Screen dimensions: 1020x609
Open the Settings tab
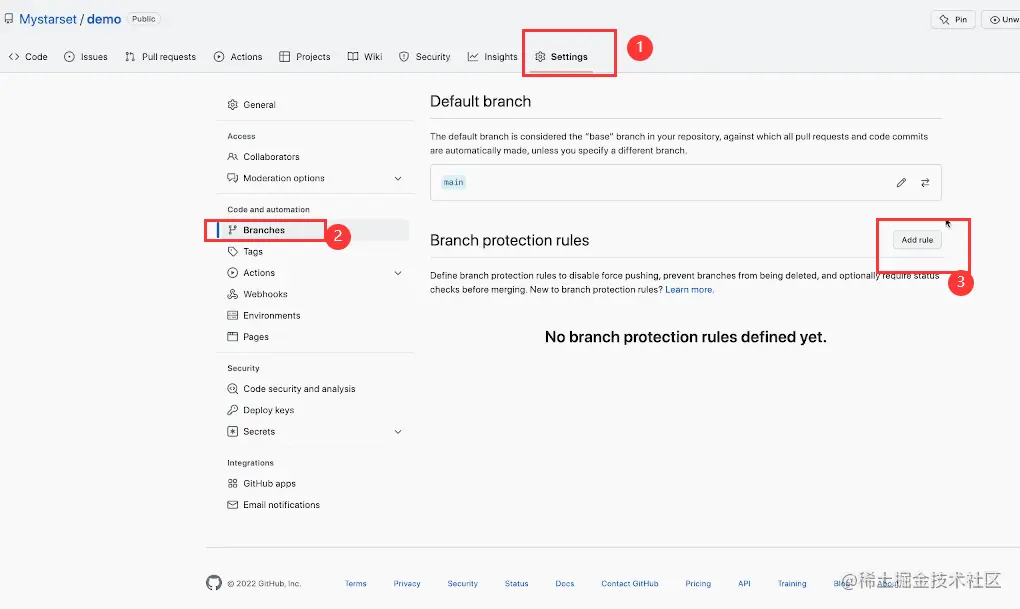pyautogui.click(x=561, y=57)
